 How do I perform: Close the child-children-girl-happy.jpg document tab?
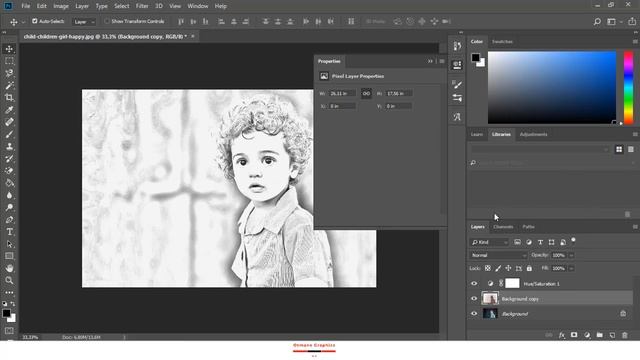click(x=193, y=36)
